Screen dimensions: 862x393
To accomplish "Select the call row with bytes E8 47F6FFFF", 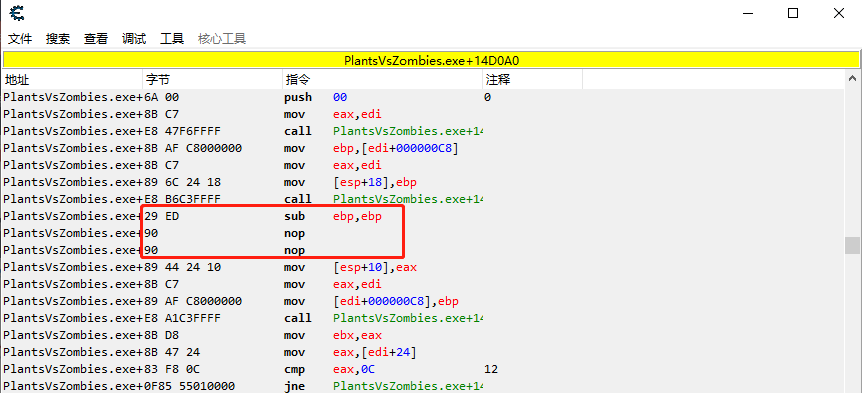I will 422,131.
